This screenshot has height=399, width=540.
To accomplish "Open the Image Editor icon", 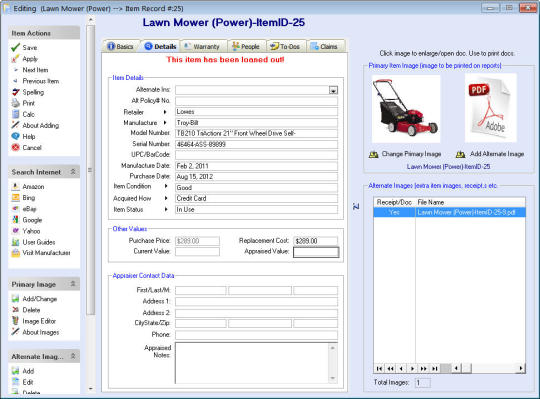I will coord(15,321).
